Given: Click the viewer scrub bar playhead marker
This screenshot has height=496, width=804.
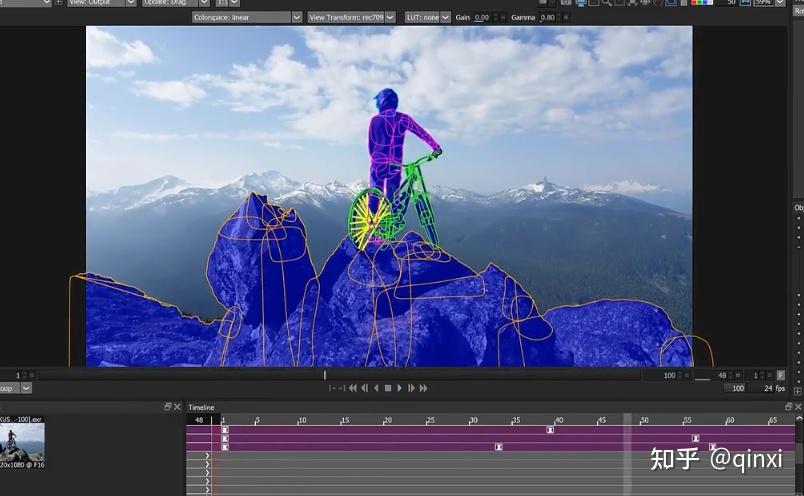Looking at the screenshot, I should coord(325,375).
